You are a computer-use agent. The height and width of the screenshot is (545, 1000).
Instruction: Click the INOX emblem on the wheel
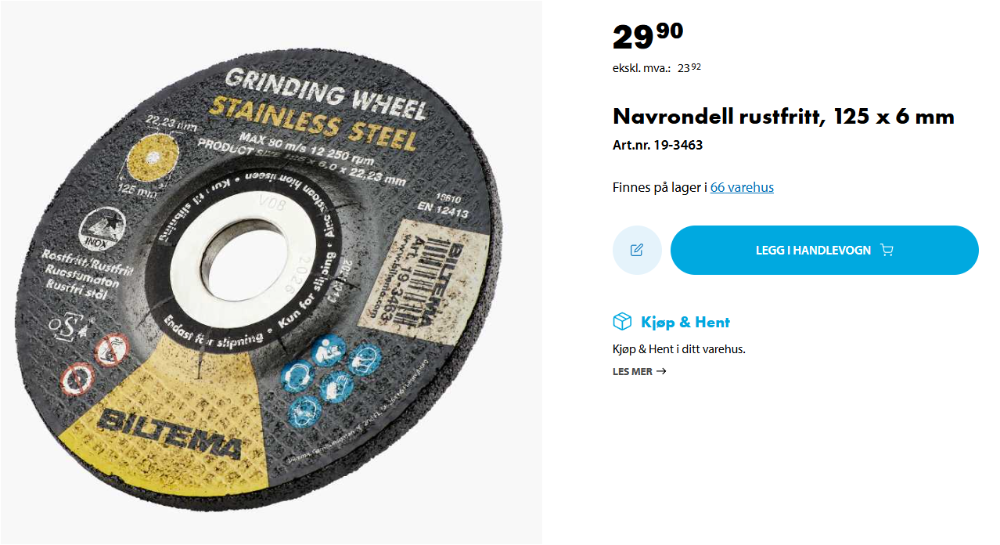coord(101,229)
